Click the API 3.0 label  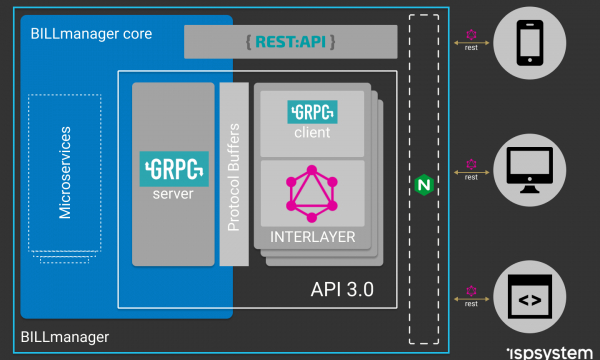tap(342, 289)
